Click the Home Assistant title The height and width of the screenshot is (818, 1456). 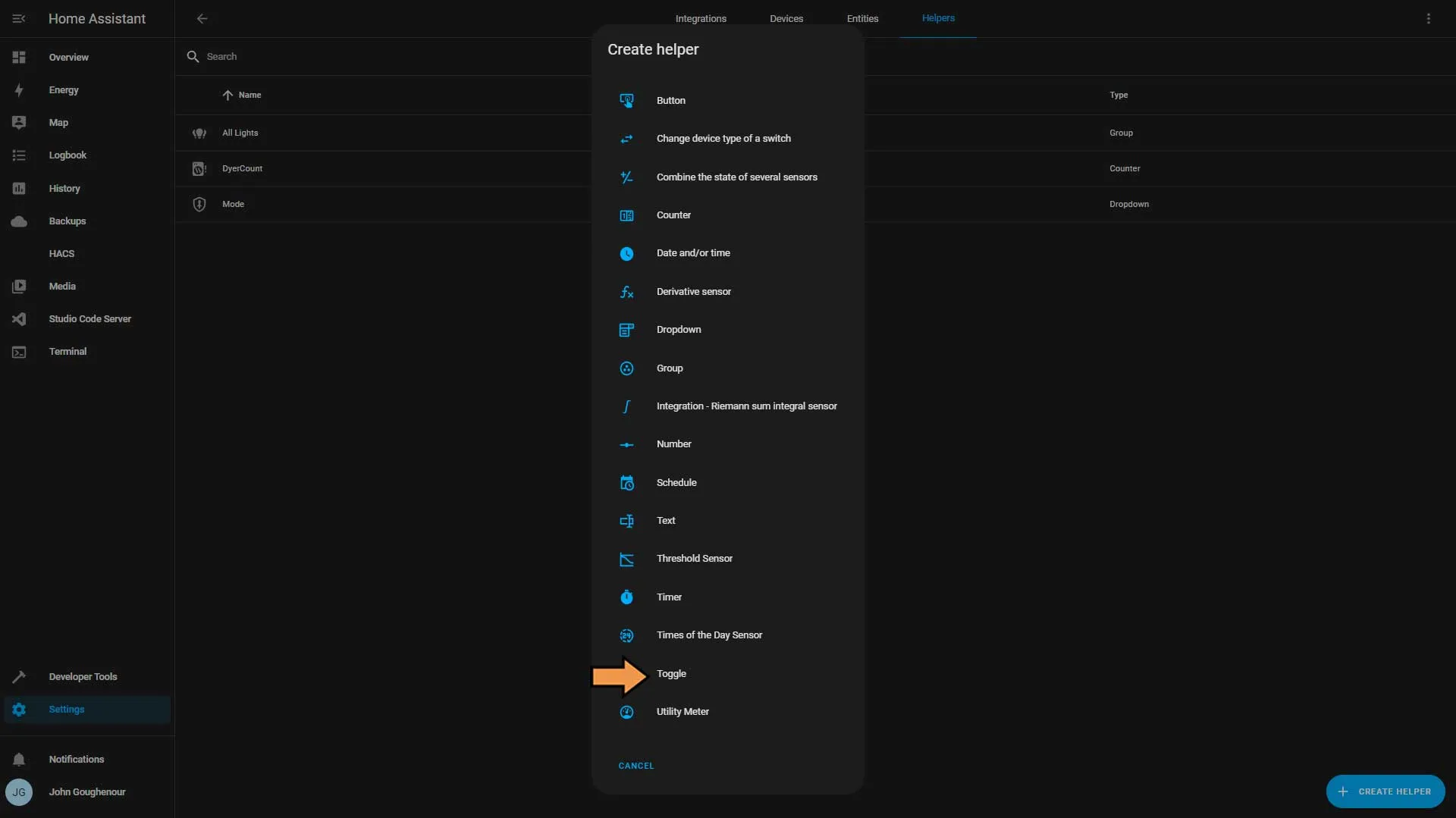coord(97,18)
